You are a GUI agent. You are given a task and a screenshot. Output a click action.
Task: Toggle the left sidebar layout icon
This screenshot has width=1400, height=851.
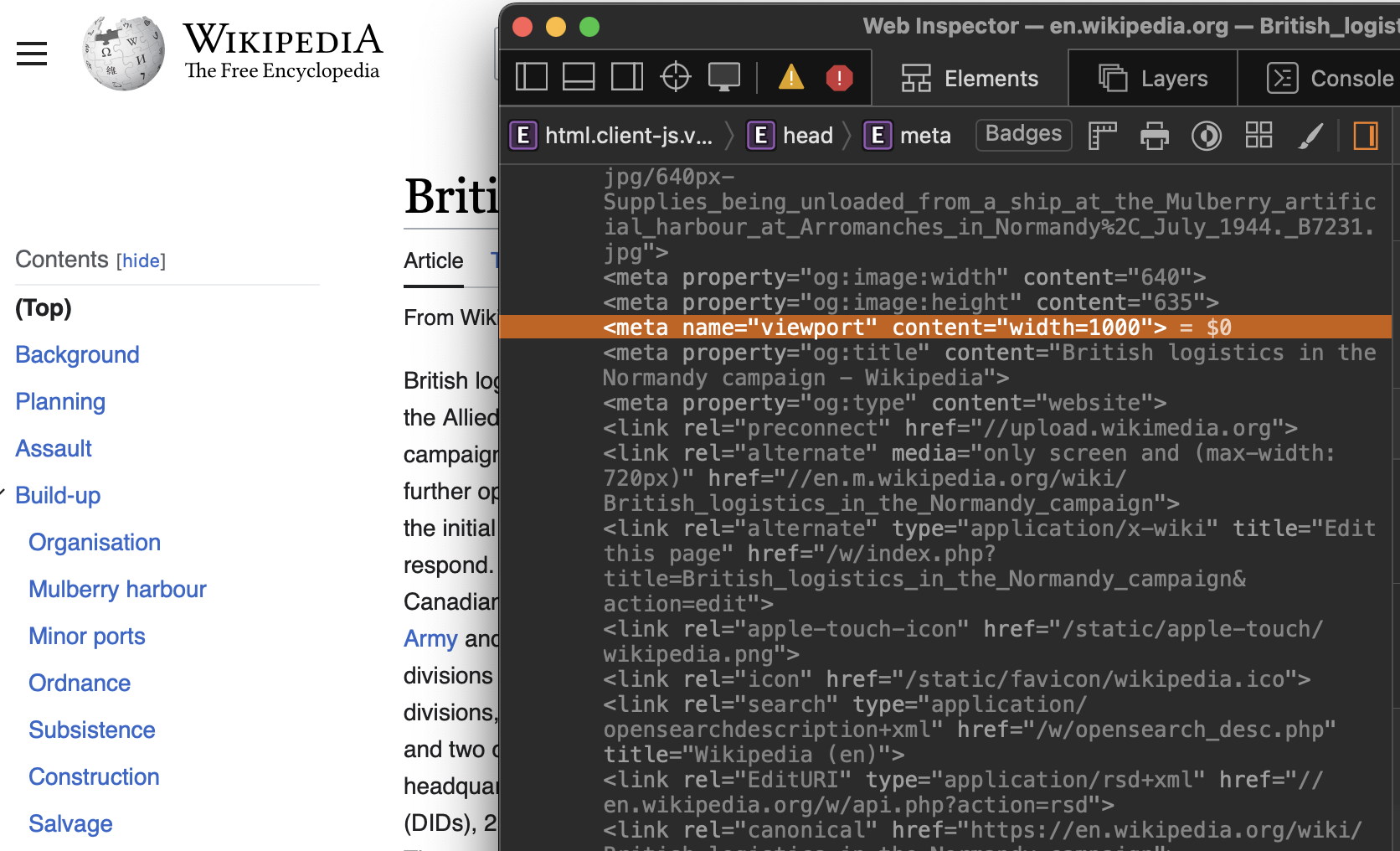pyautogui.click(x=531, y=75)
